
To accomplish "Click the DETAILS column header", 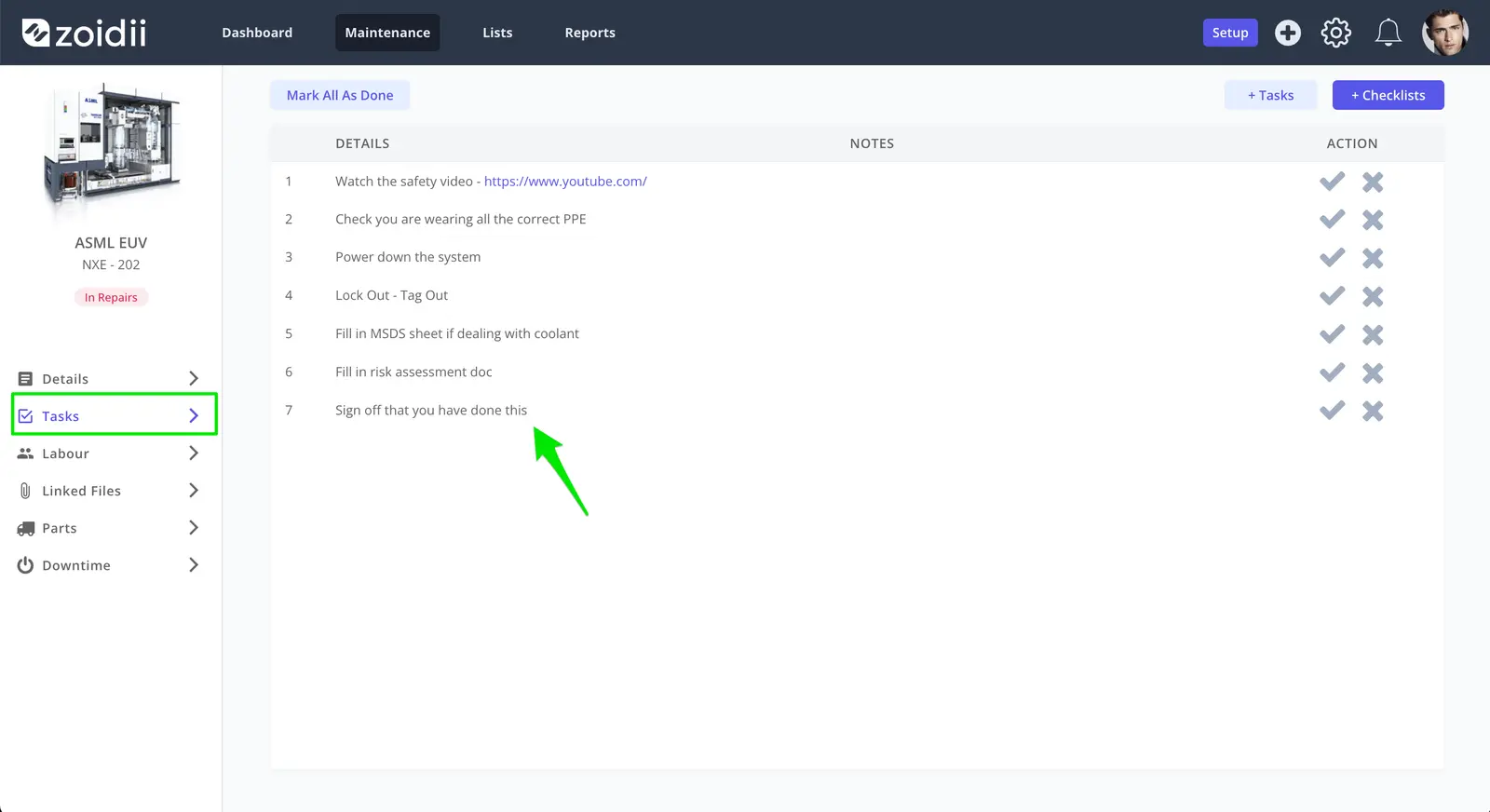I will pyautogui.click(x=362, y=143).
